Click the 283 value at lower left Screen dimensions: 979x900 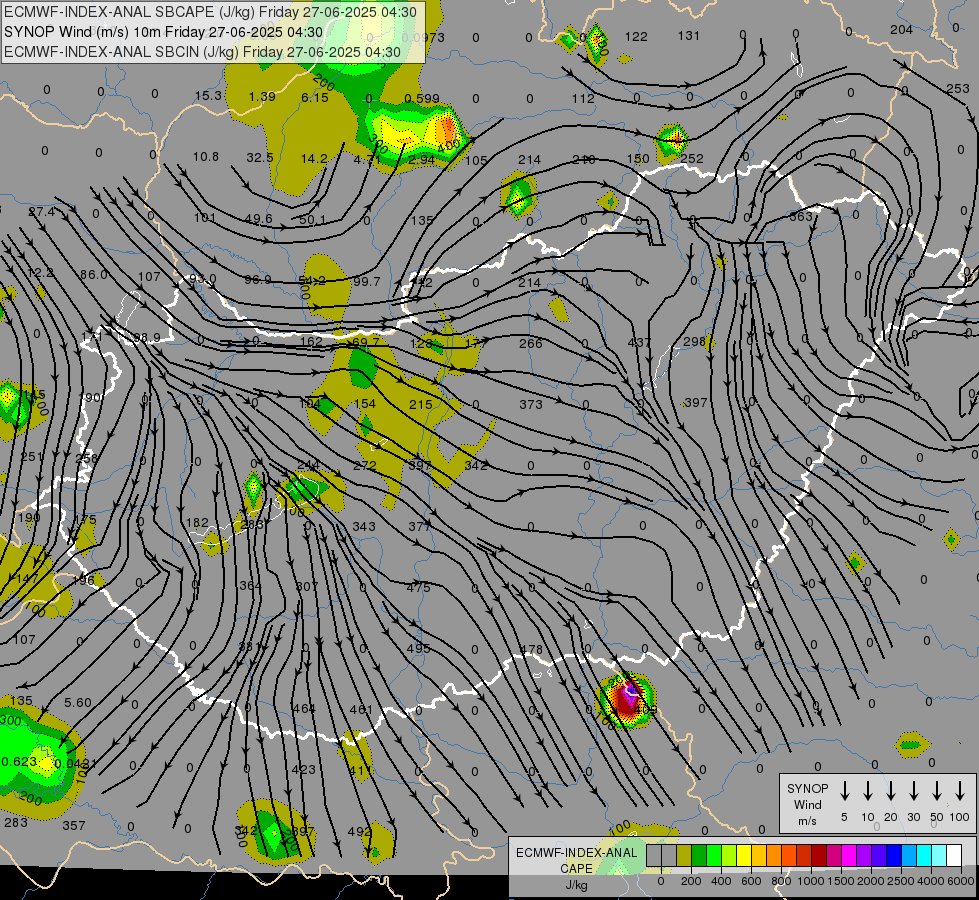pos(16,823)
